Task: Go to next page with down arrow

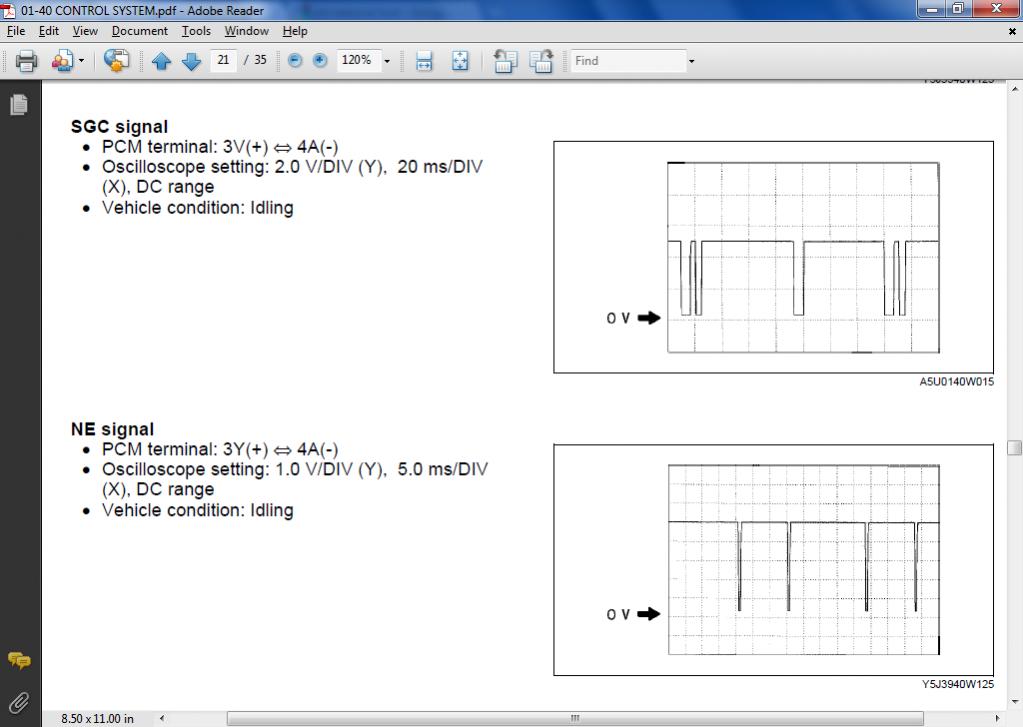Action: (191, 61)
